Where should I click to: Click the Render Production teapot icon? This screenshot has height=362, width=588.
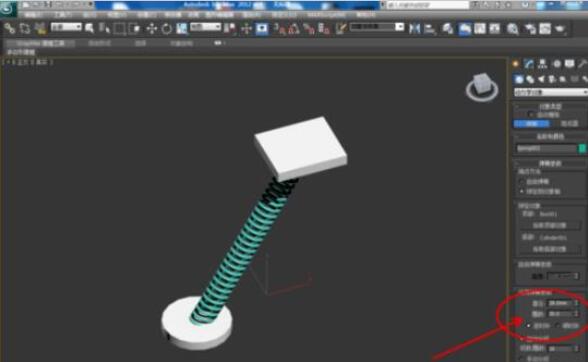pos(560,29)
